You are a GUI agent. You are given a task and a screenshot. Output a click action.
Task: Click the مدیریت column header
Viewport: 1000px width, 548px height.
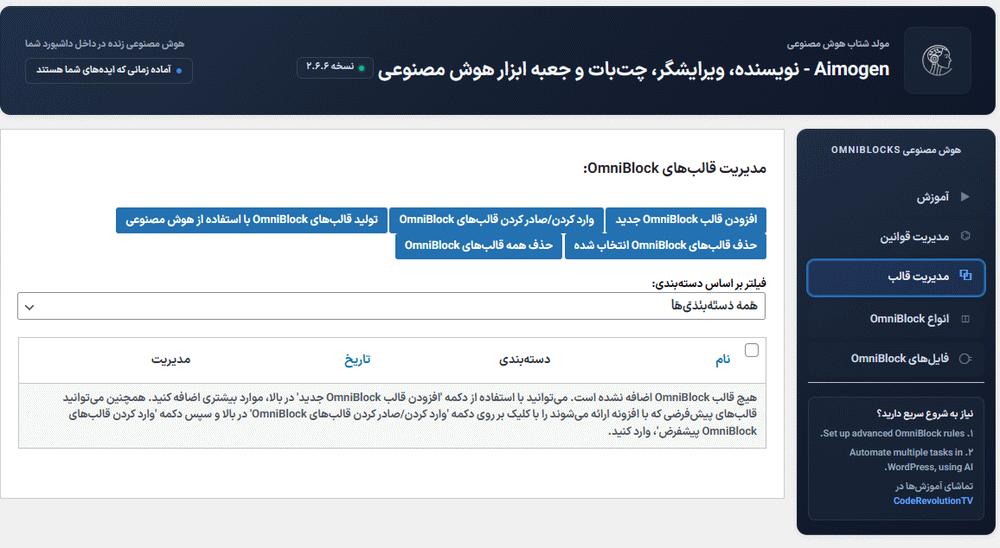171,360
